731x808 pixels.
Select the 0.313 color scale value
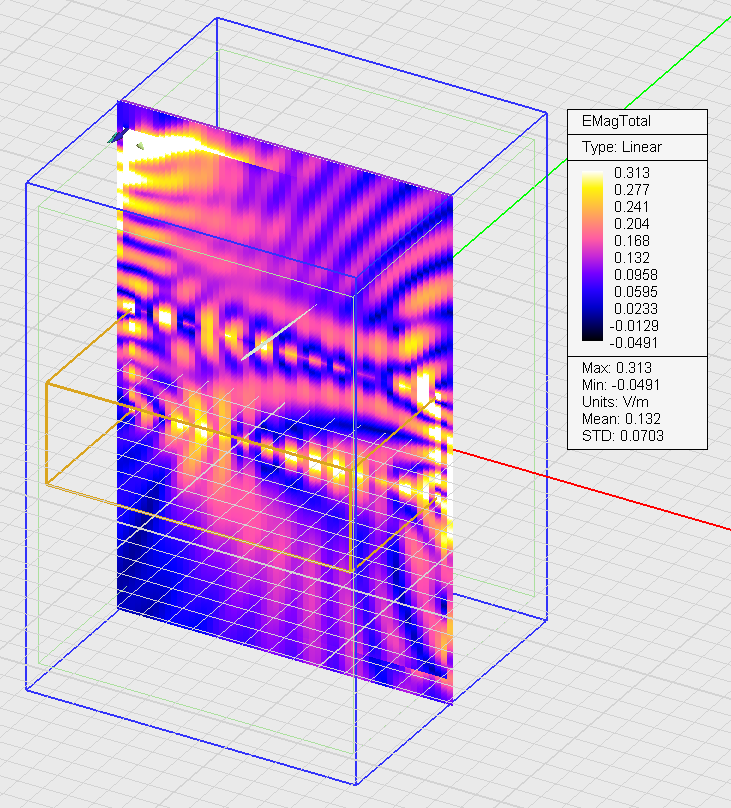pyautogui.click(x=632, y=172)
